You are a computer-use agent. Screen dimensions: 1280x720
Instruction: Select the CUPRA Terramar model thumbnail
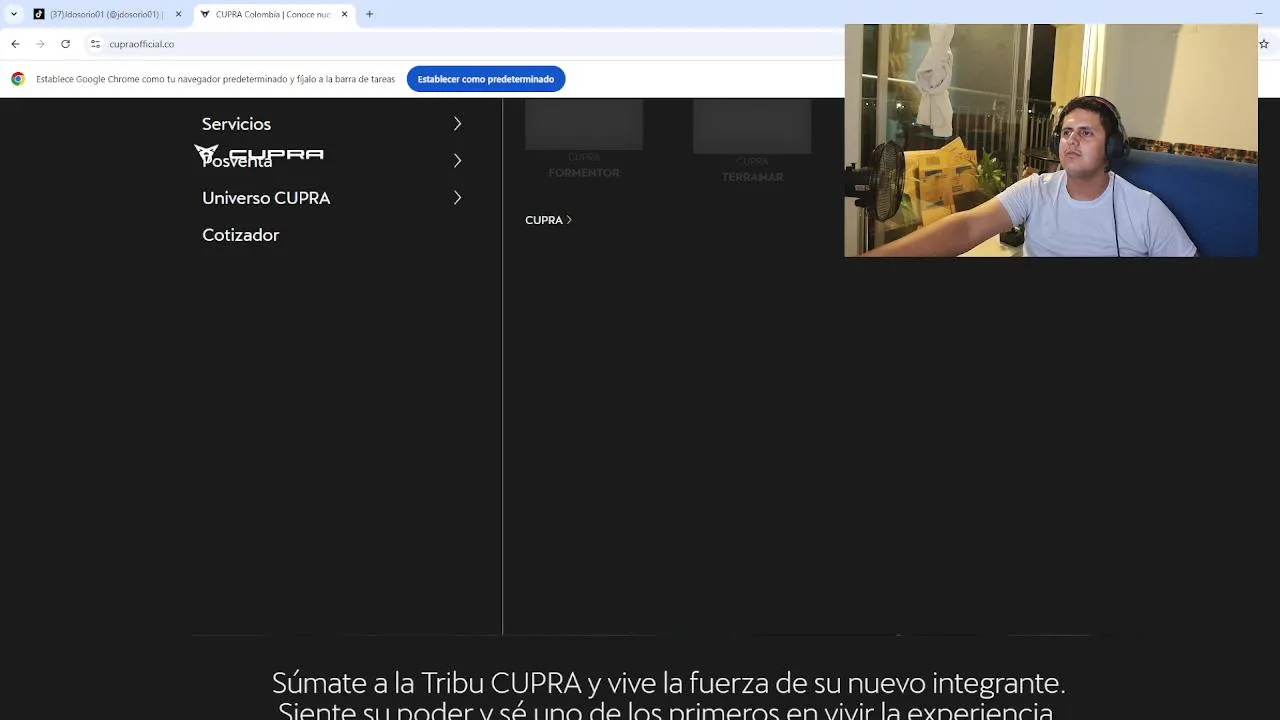pos(752,126)
